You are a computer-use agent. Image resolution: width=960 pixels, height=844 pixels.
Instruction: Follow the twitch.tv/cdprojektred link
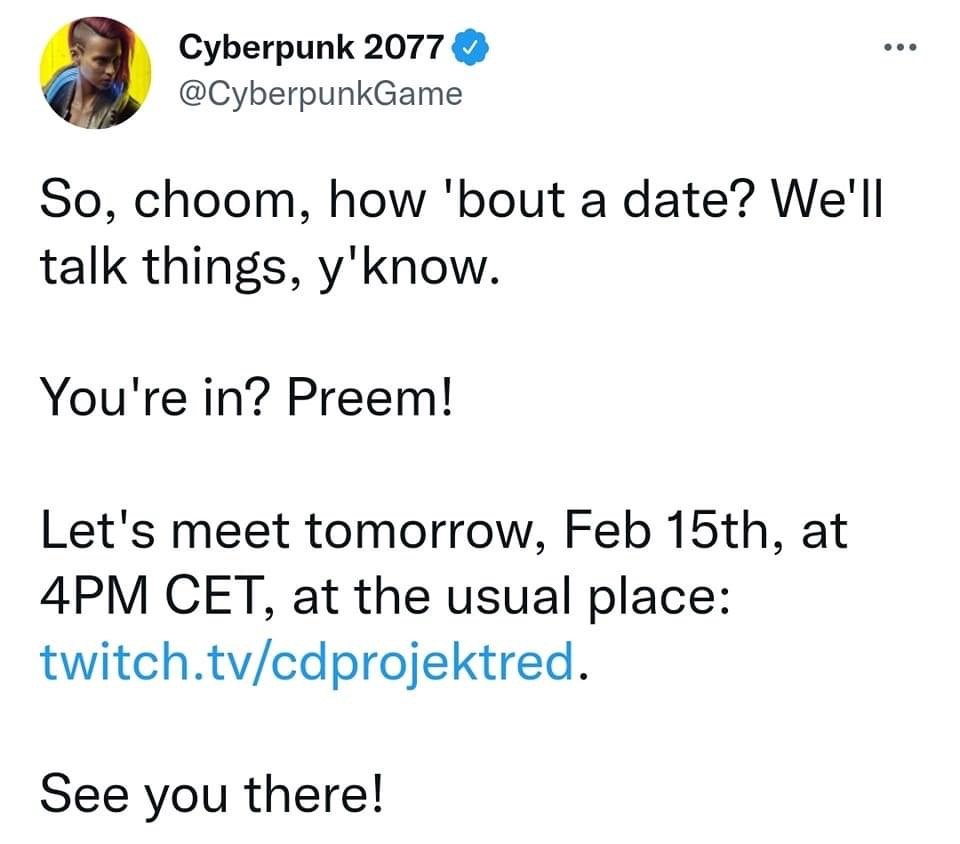coord(307,662)
